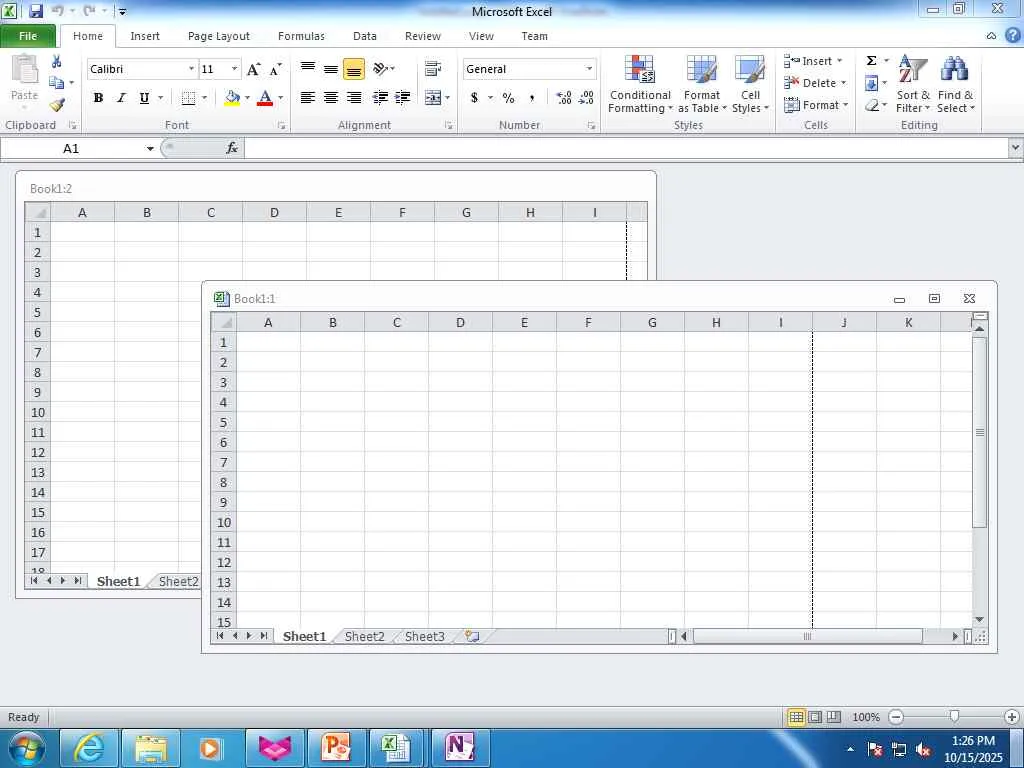1024x768 pixels.
Task: Switch to the Formulas tab
Action: [x=301, y=36]
